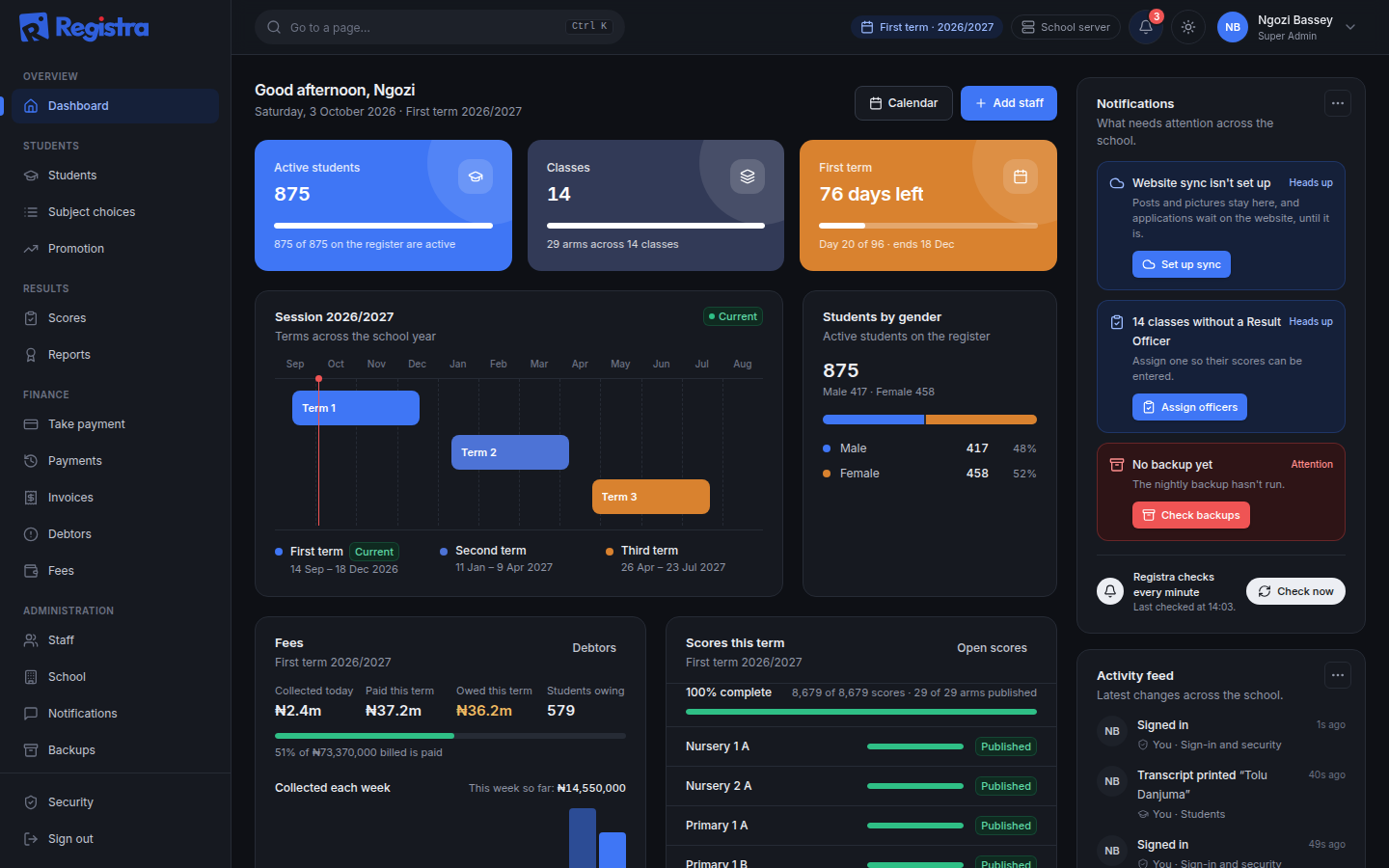
Task: Click the Check backups button
Action: tap(1191, 515)
